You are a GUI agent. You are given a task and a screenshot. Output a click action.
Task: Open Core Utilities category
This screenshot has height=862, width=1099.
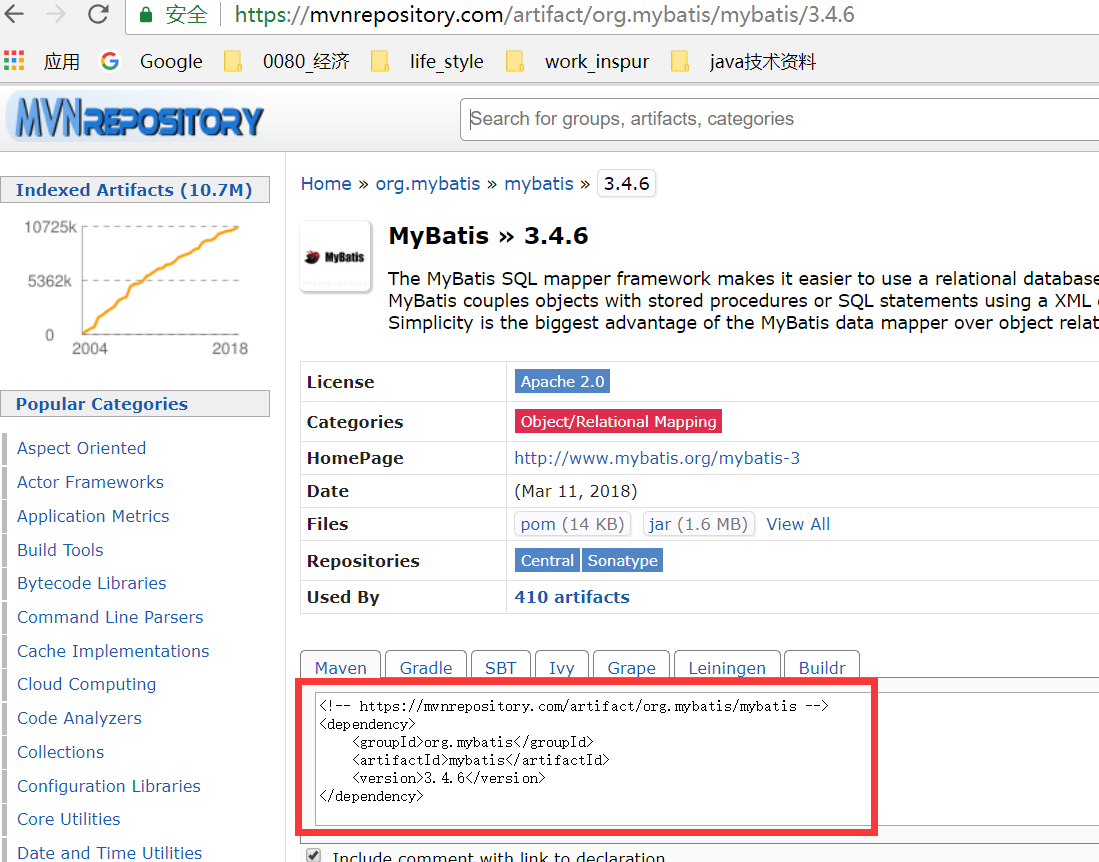click(x=69, y=819)
